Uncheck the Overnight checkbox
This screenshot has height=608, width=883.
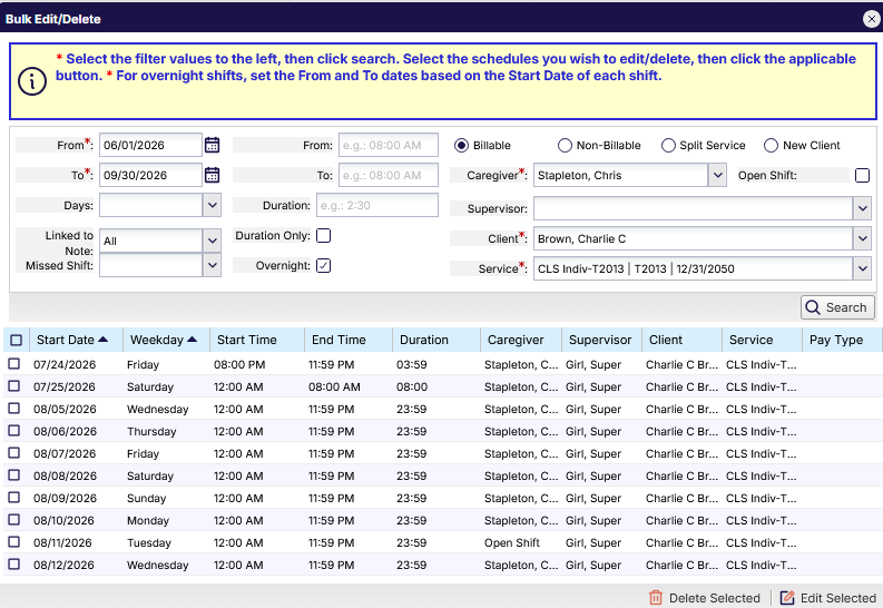click(x=323, y=266)
